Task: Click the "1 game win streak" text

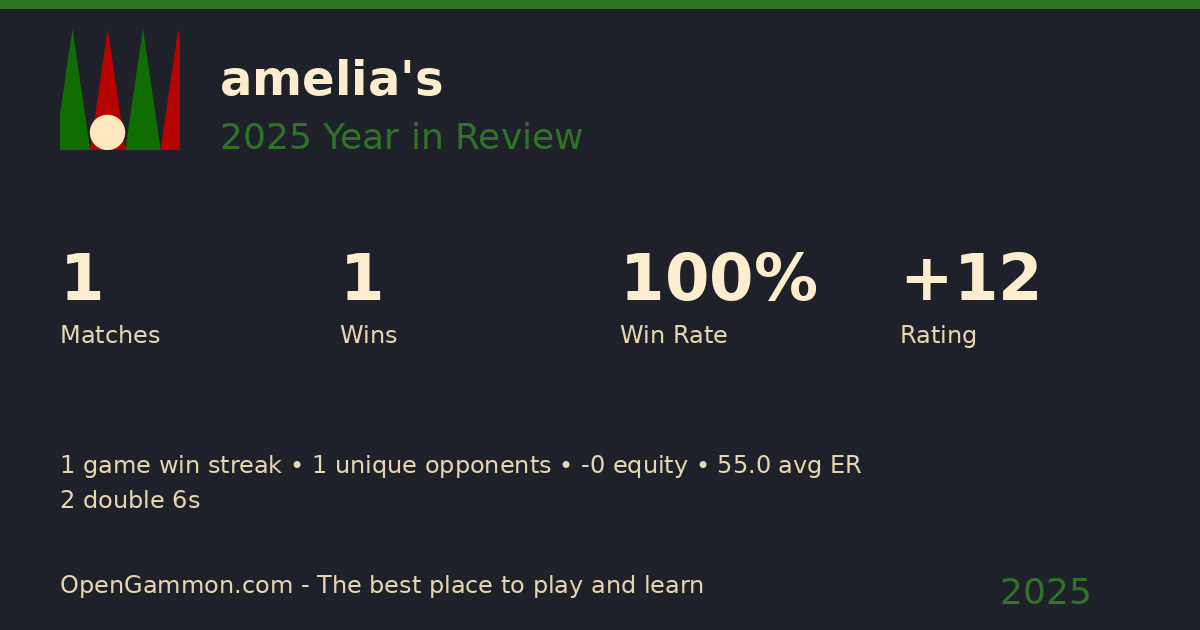Action: coord(170,466)
